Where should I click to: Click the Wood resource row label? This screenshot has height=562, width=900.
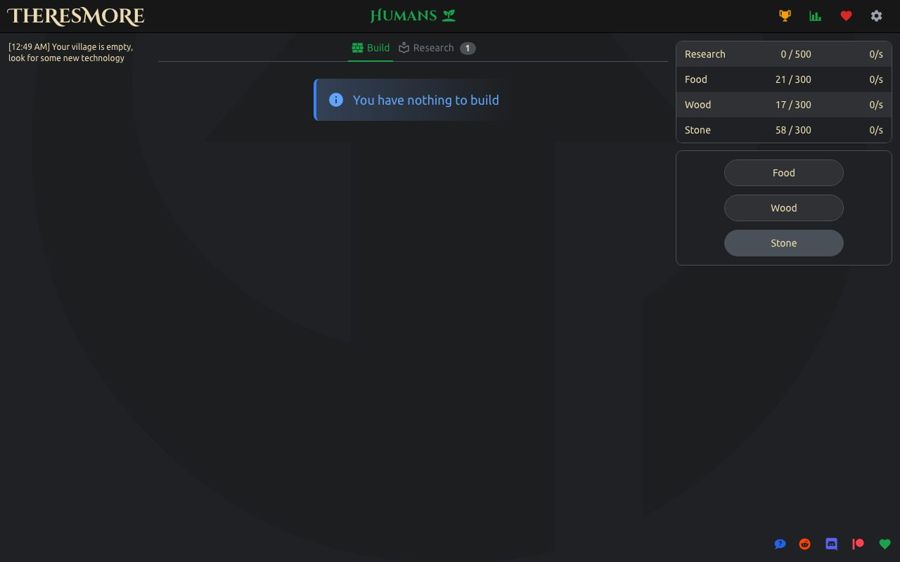click(x=697, y=104)
